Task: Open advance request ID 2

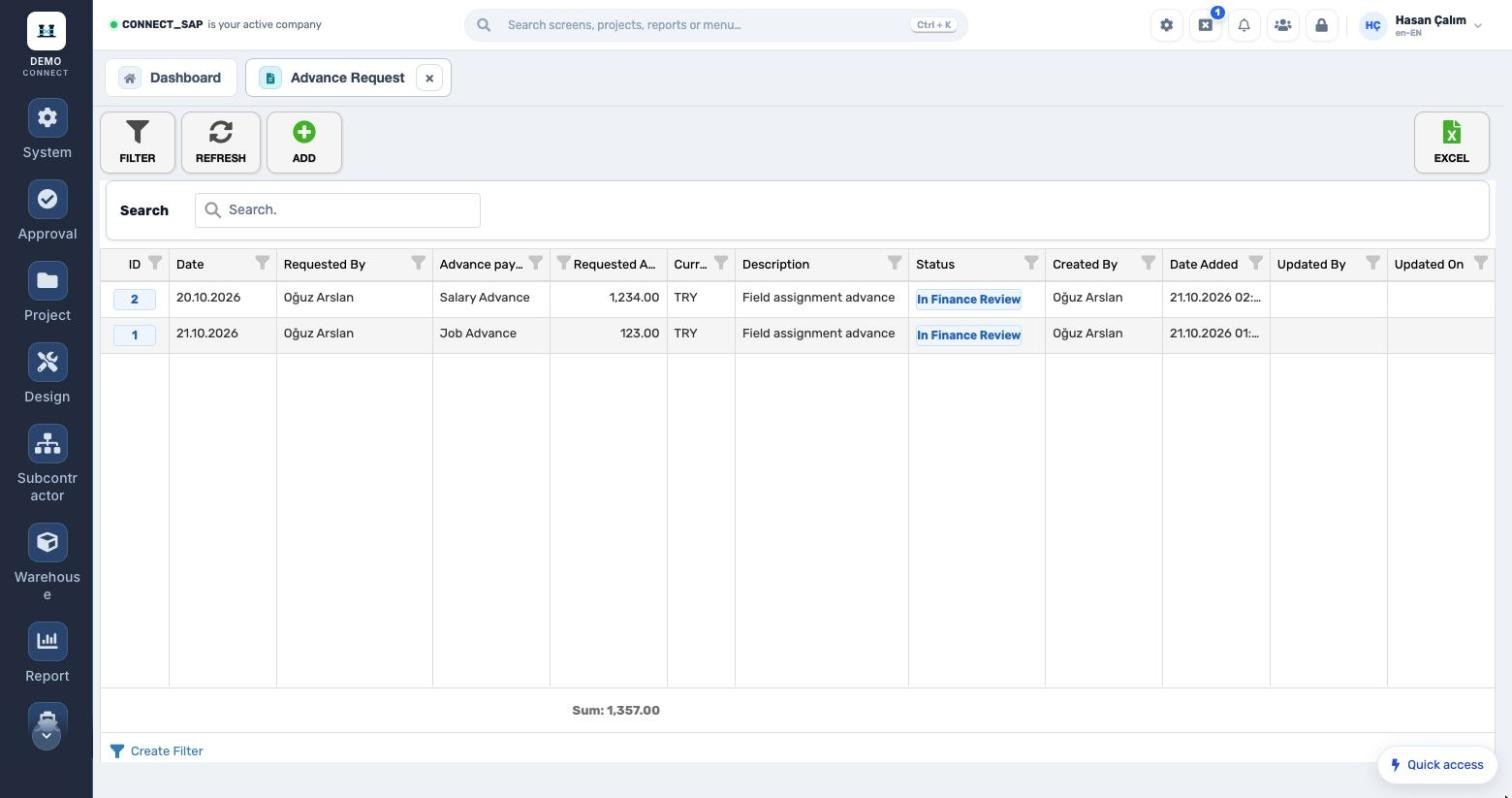Action: point(134,299)
